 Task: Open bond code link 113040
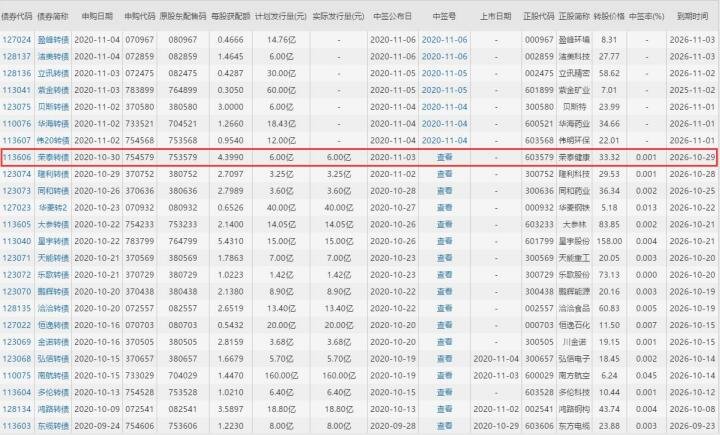[17, 241]
